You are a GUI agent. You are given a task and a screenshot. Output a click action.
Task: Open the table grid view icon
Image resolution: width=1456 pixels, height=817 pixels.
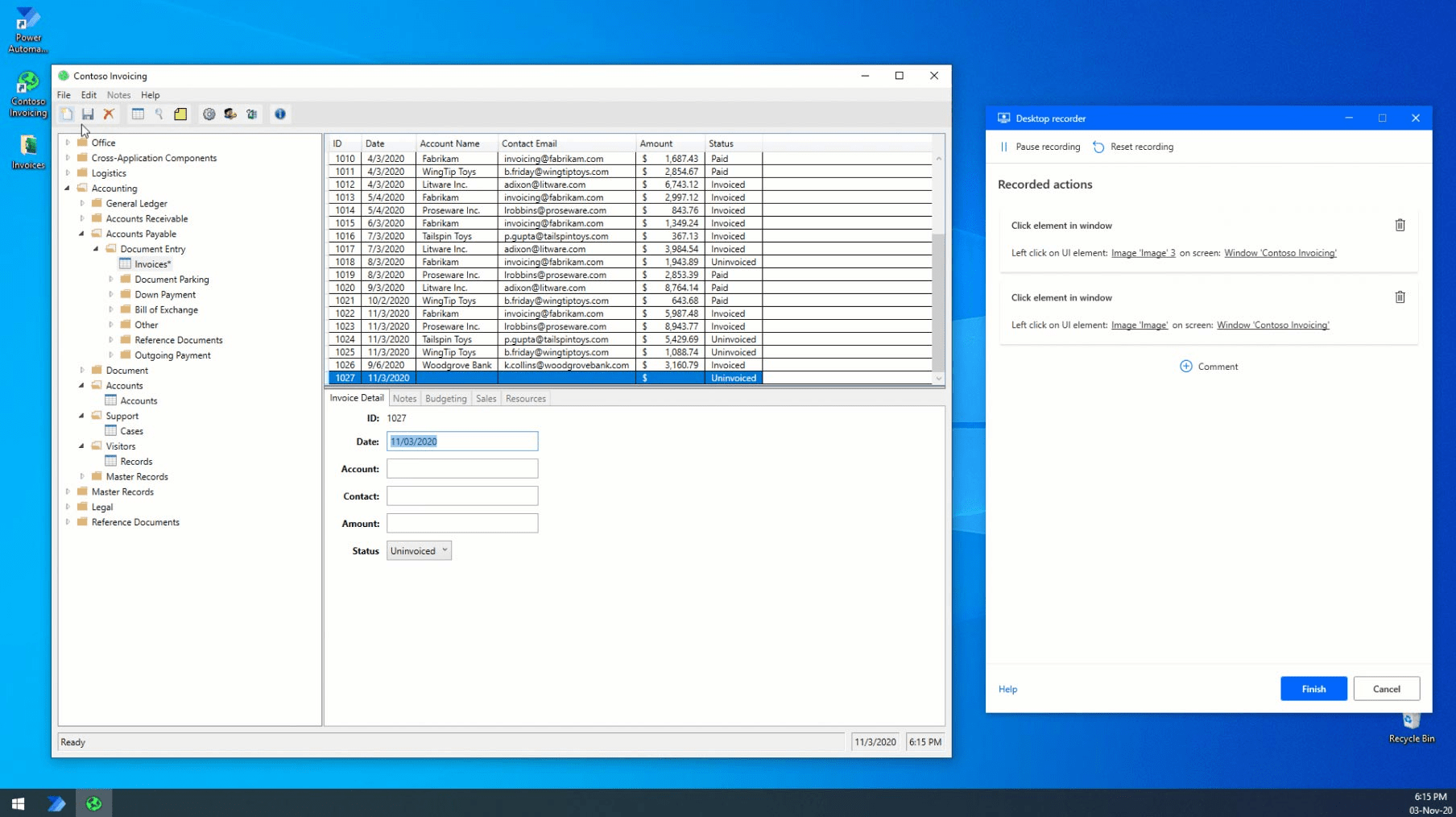pos(138,114)
